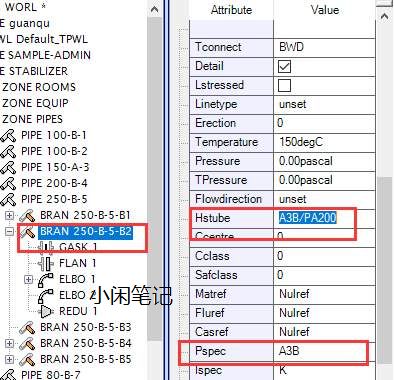Click the ELBO 1 elbow icon
The width and height of the screenshot is (394, 380).
coord(46,279)
